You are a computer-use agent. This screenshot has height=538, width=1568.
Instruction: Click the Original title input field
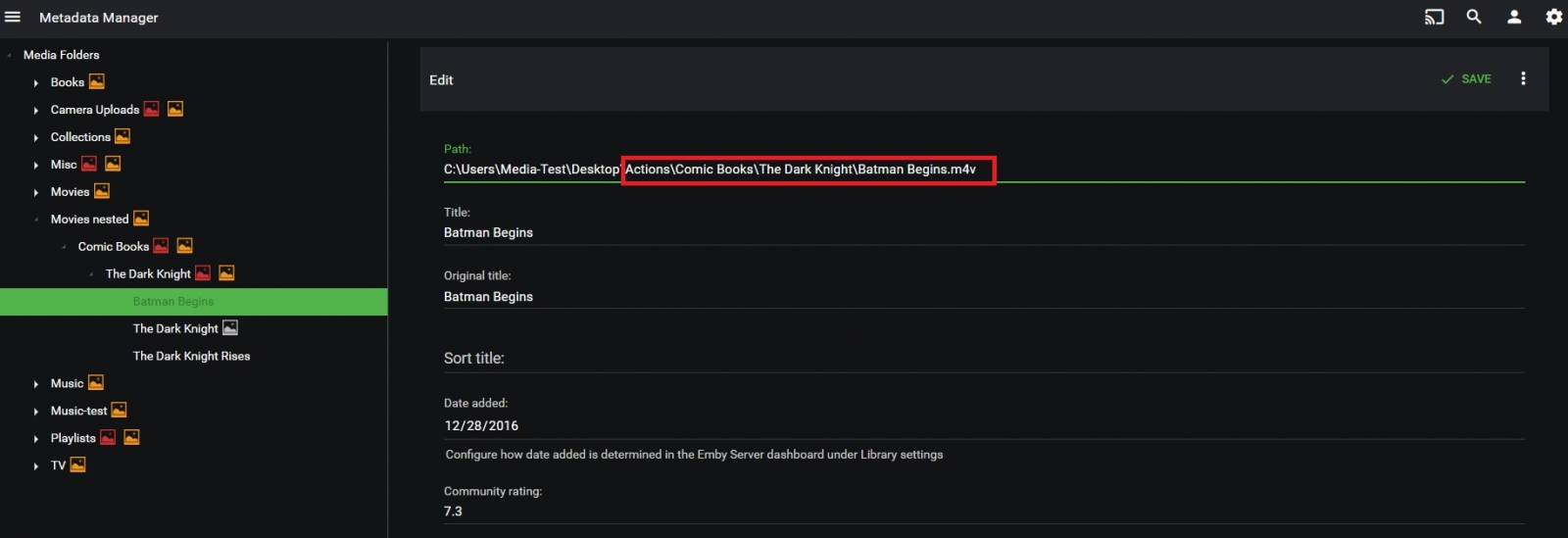(984, 297)
